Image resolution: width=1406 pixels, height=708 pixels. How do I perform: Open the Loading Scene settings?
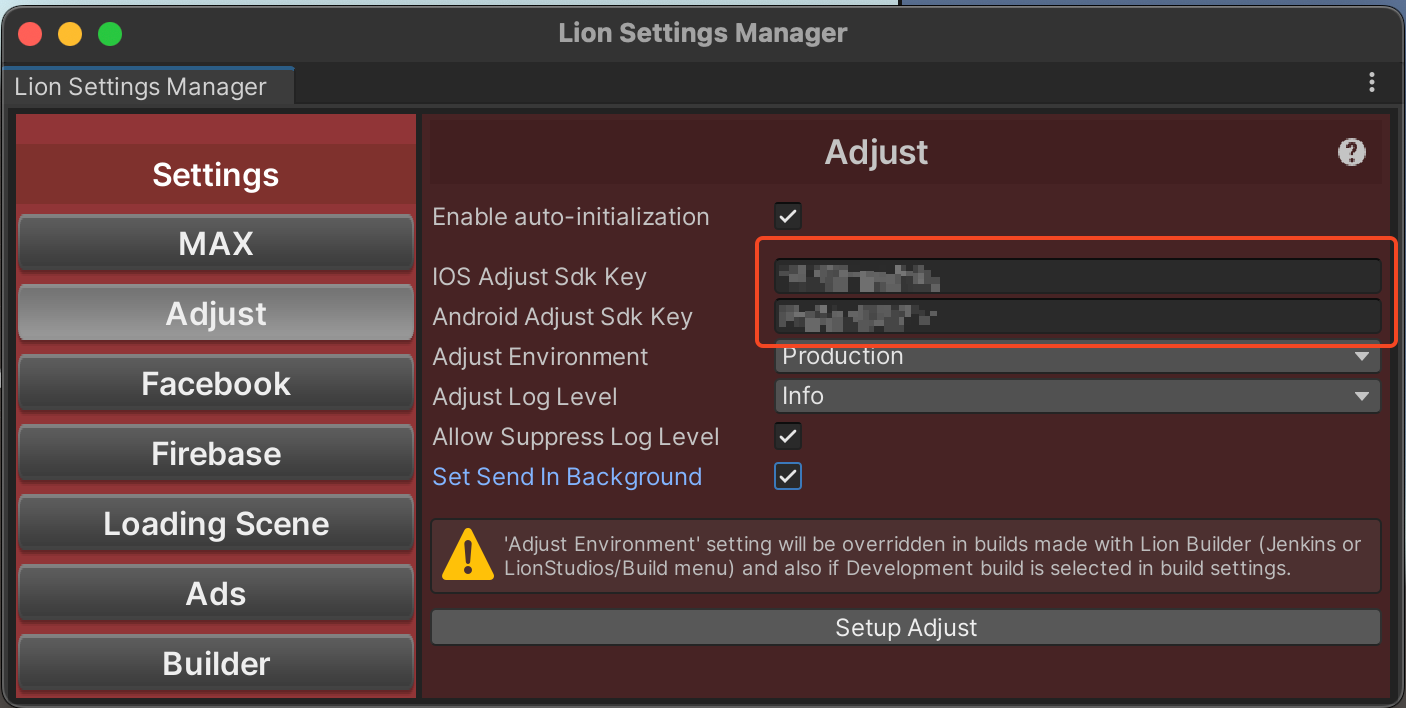[x=216, y=523]
